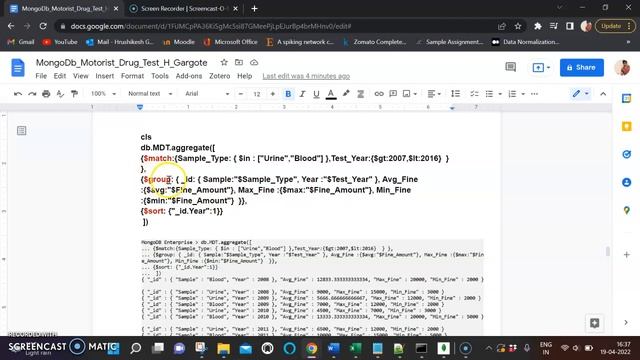Click the browser address bar URL
The width and height of the screenshot is (640, 360).
pyautogui.click(x=211, y=26)
